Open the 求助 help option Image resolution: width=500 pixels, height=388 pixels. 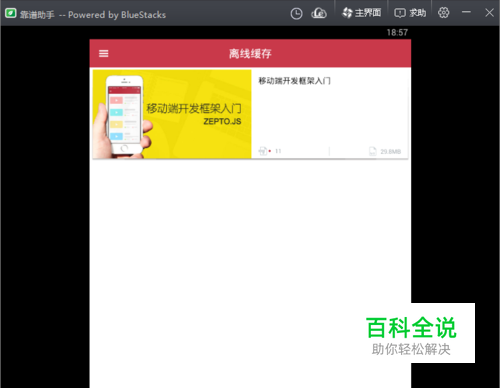410,13
